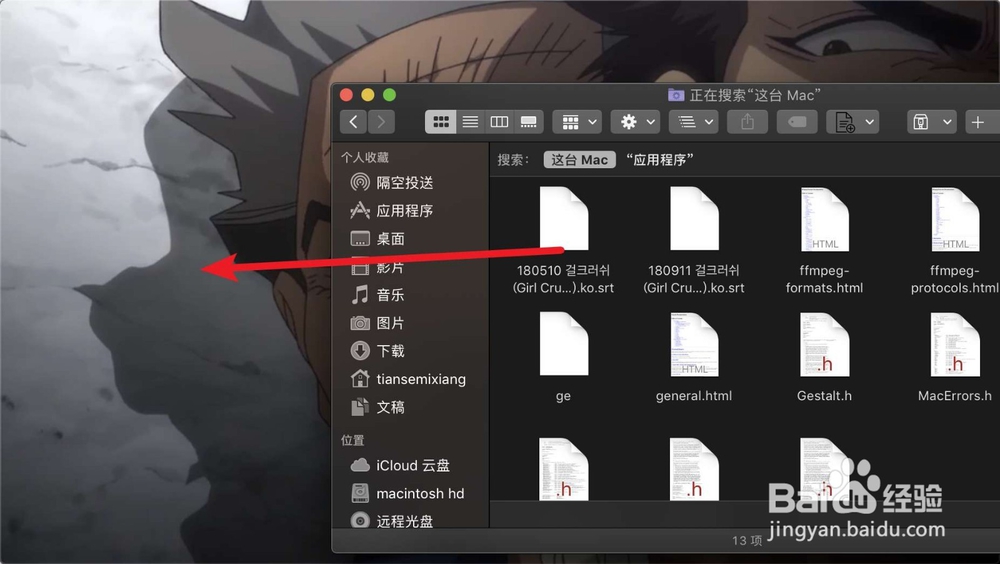
Task: Click the plus button to add search criteria
Action: click(978, 121)
